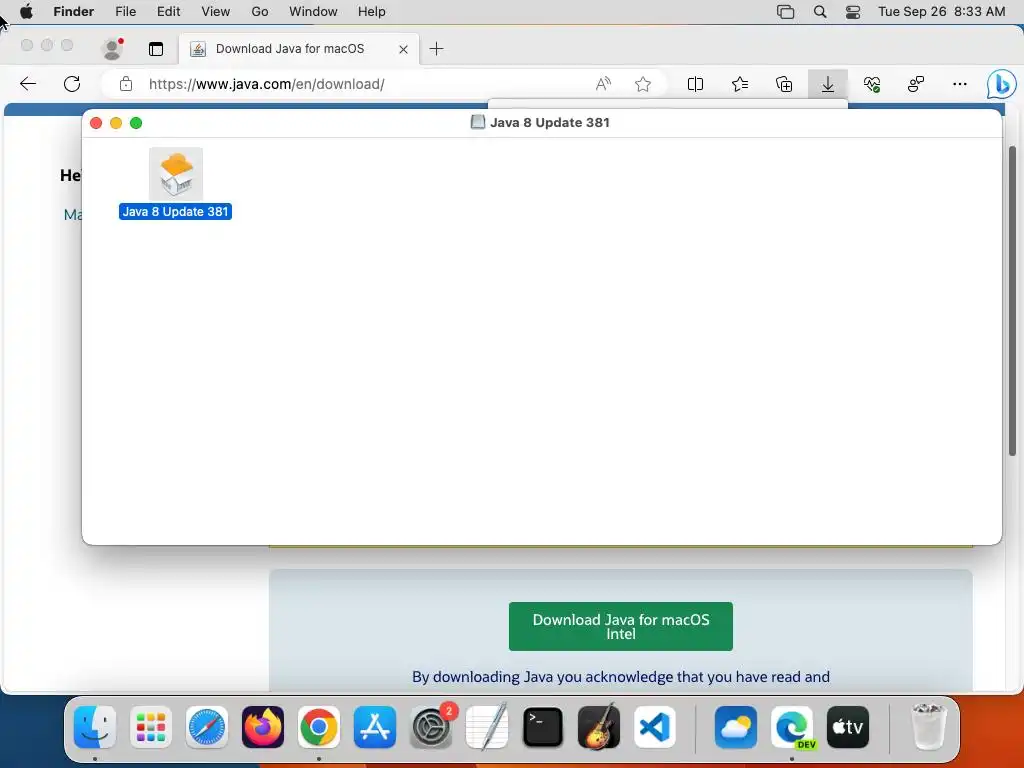Viewport: 1024px width, 768px height.
Task: Launch GarageBand from the Dock
Action: (599, 727)
